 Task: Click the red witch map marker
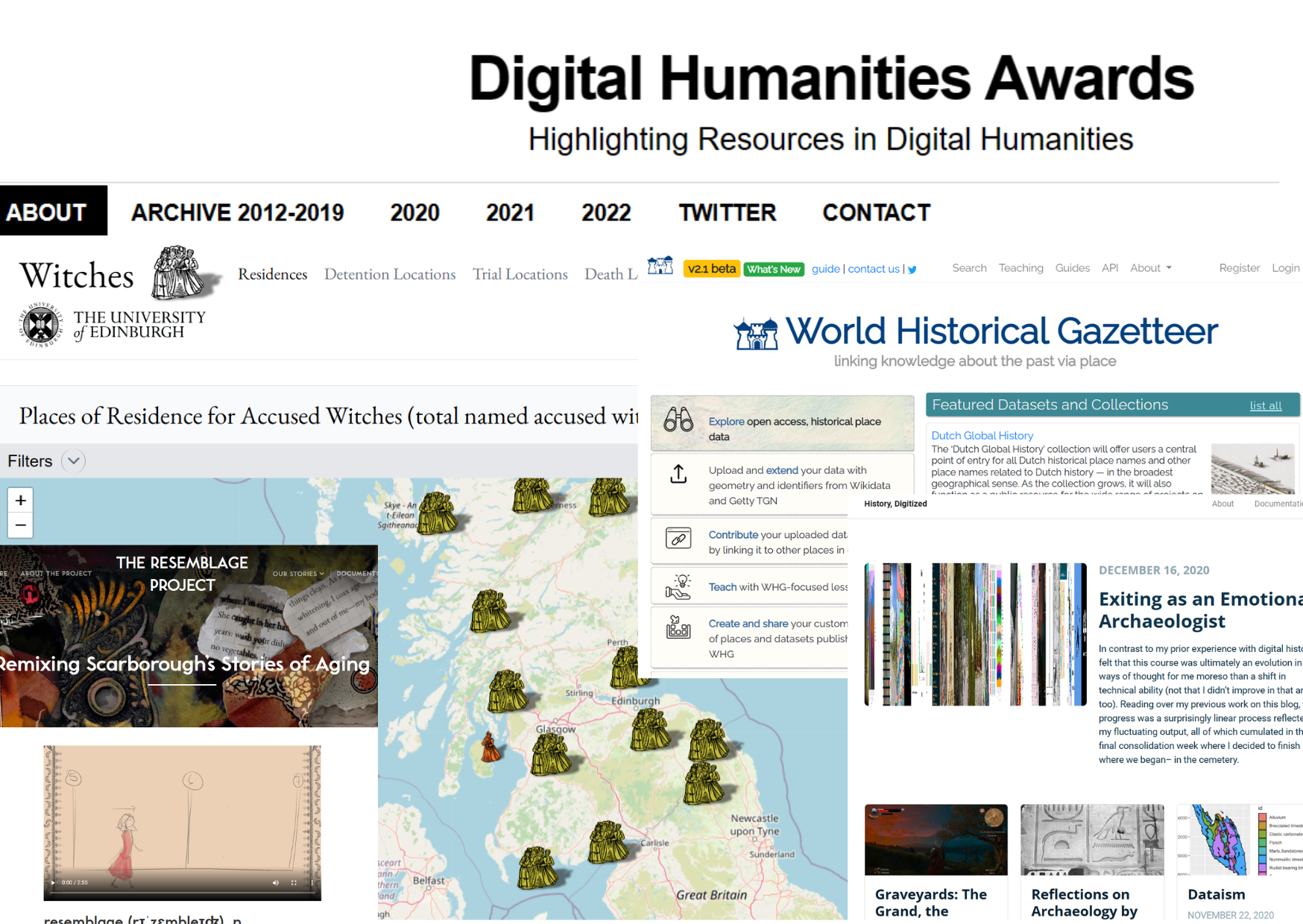point(490,747)
